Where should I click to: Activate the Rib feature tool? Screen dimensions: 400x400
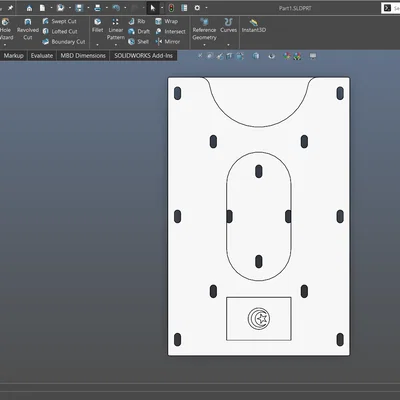[x=137, y=21]
